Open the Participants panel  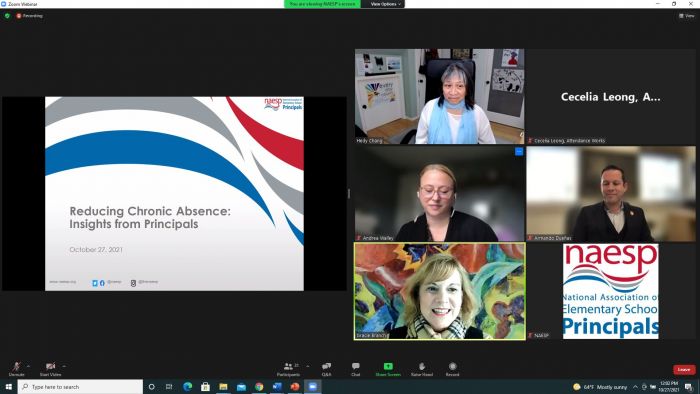[x=288, y=369]
